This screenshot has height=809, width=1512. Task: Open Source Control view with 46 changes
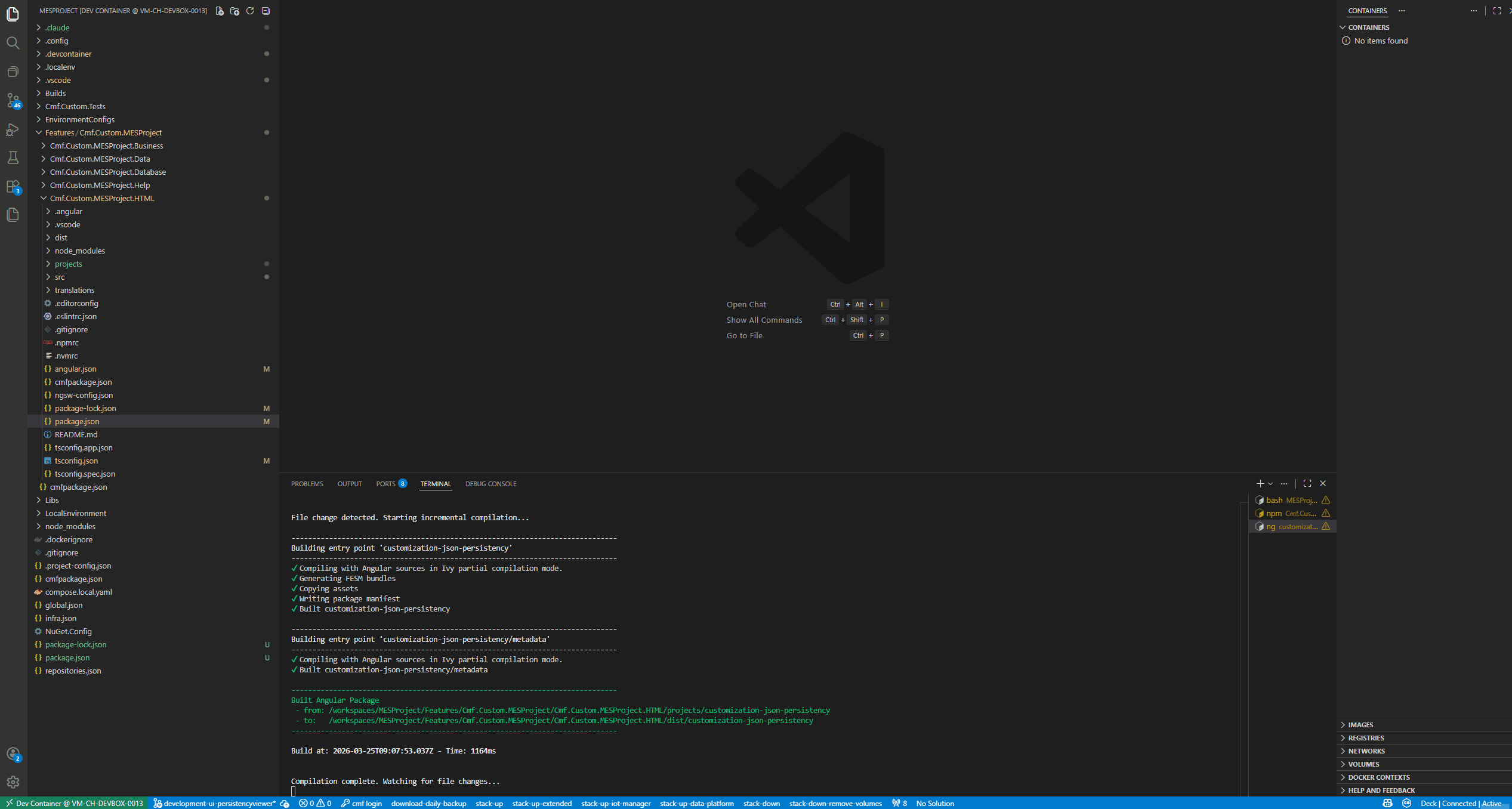click(13, 100)
